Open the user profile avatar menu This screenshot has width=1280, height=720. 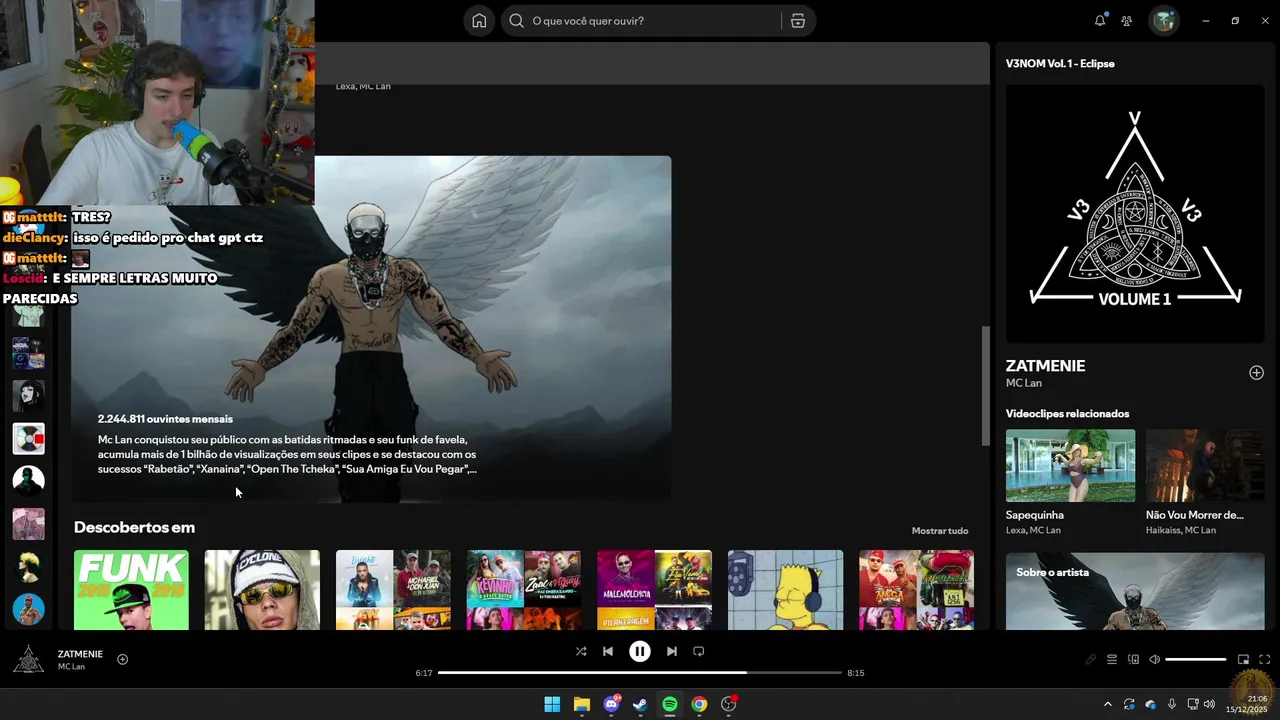tap(1164, 21)
